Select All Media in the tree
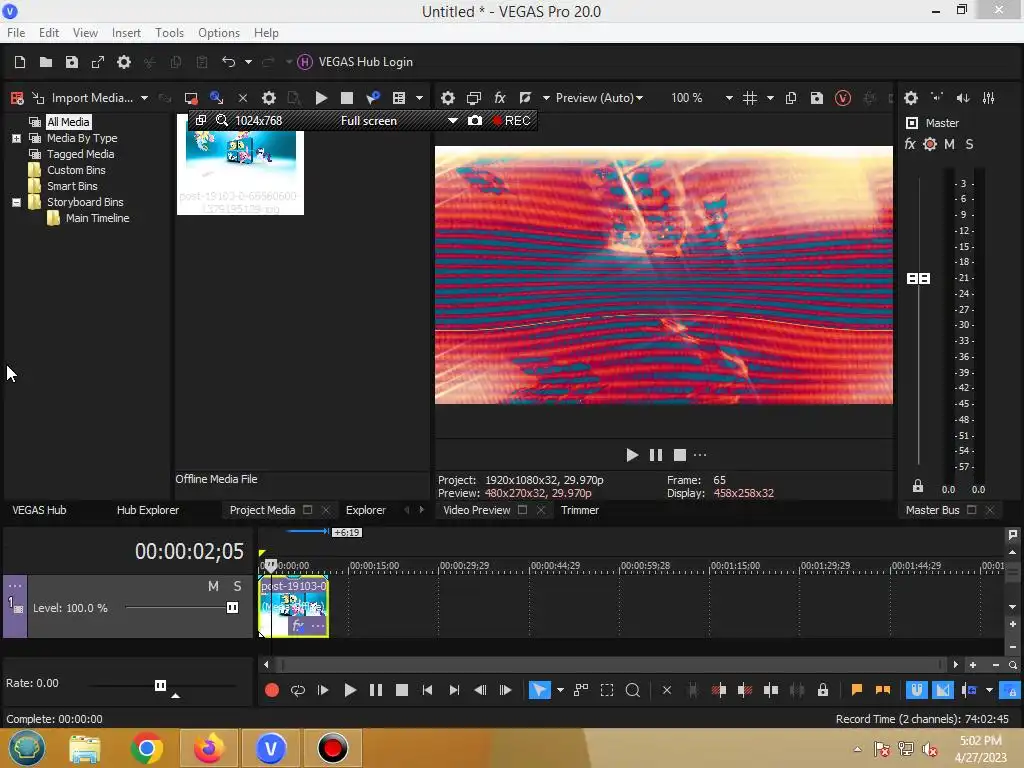Image resolution: width=1024 pixels, height=768 pixels. [x=68, y=122]
